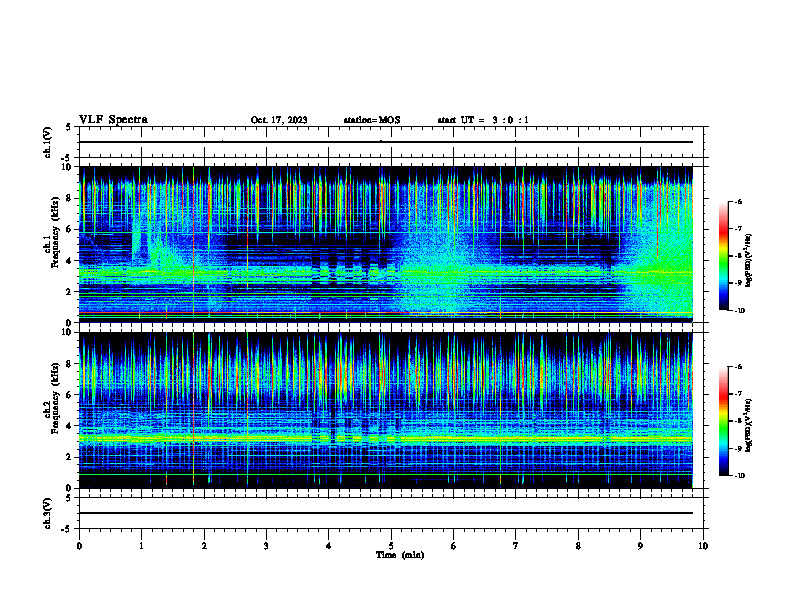Image resolution: width=792 pixels, height=612 pixels.
Task: Select the ch.1 "Frequency (kHz)" axis label
Action: point(55,232)
